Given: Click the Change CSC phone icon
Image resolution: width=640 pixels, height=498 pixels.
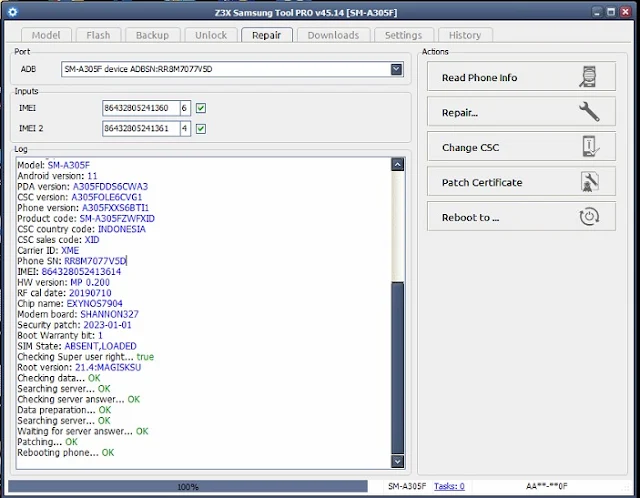Looking at the screenshot, I should [590, 147].
